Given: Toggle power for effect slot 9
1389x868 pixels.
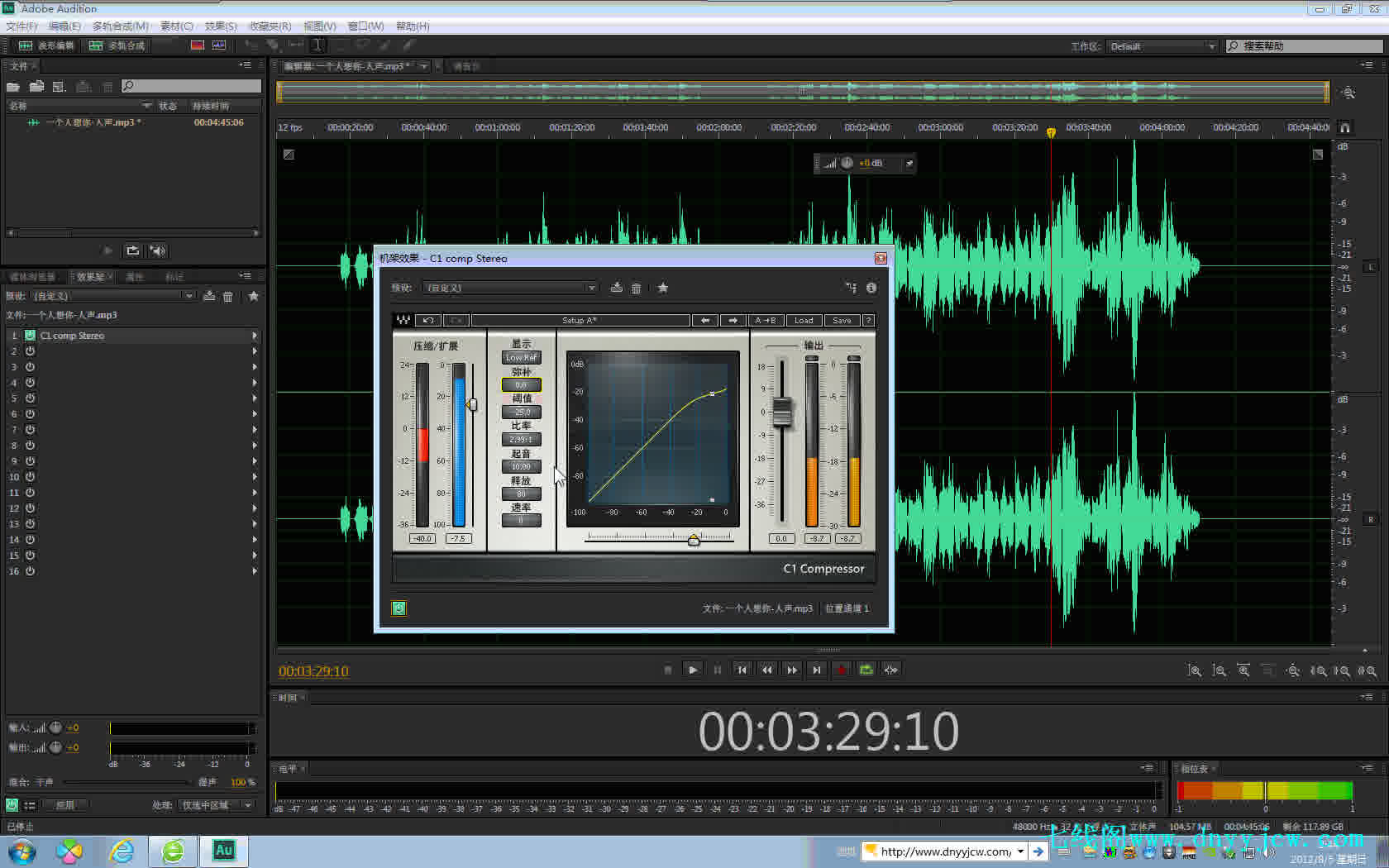Looking at the screenshot, I should click(30, 460).
